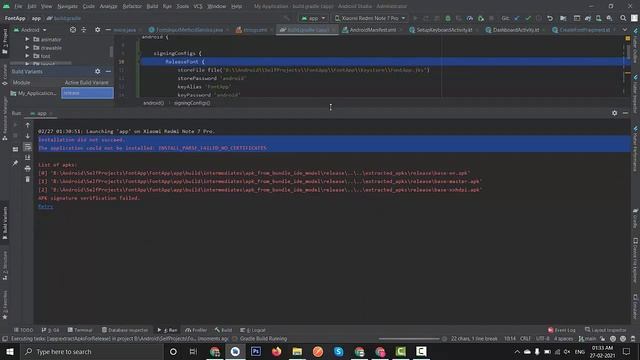
Task: Open the Build menu
Action: (x=152, y=6)
